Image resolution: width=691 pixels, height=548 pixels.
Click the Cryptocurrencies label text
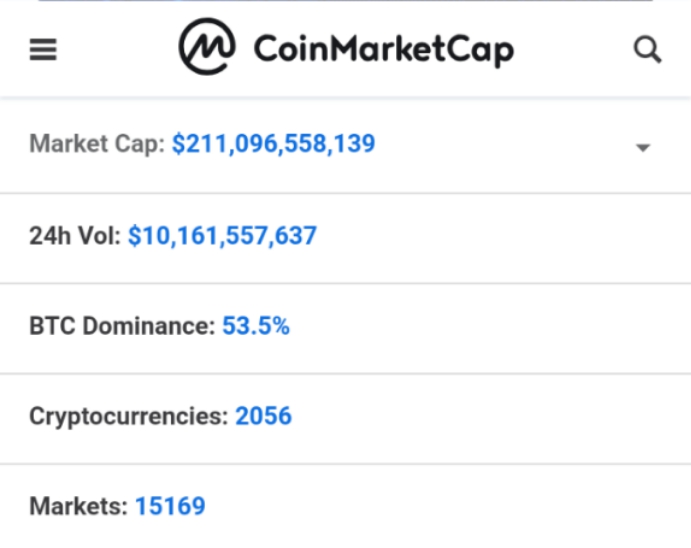coord(129,417)
